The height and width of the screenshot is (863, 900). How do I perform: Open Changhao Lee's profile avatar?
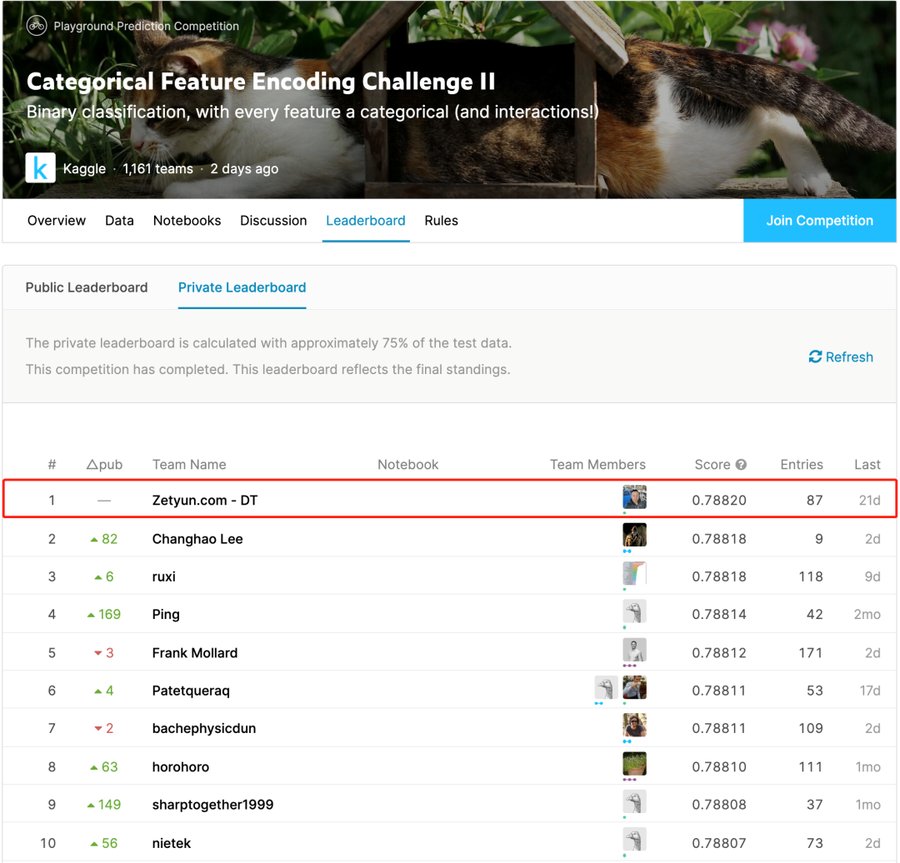click(x=634, y=535)
